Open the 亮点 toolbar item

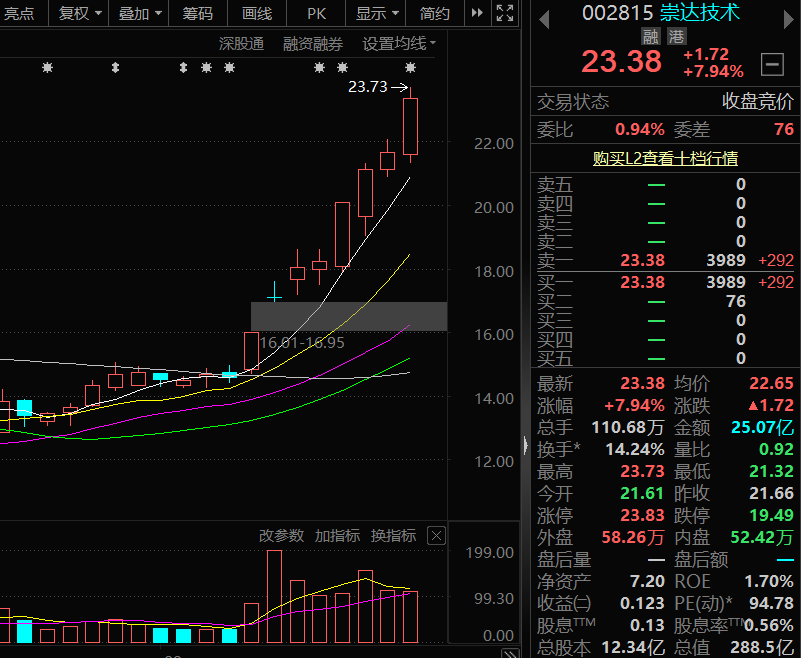[x=19, y=13]
